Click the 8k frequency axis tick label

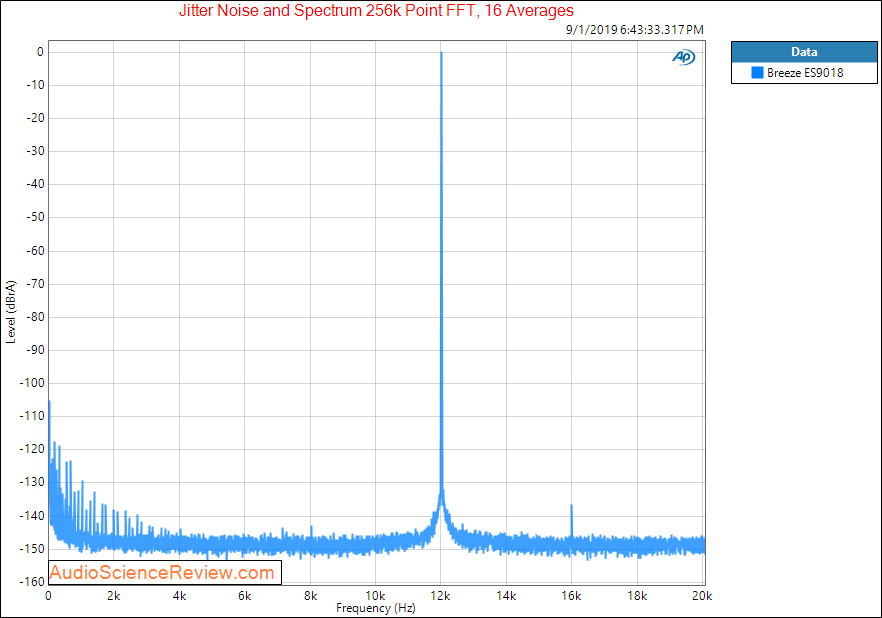point(310,596)
